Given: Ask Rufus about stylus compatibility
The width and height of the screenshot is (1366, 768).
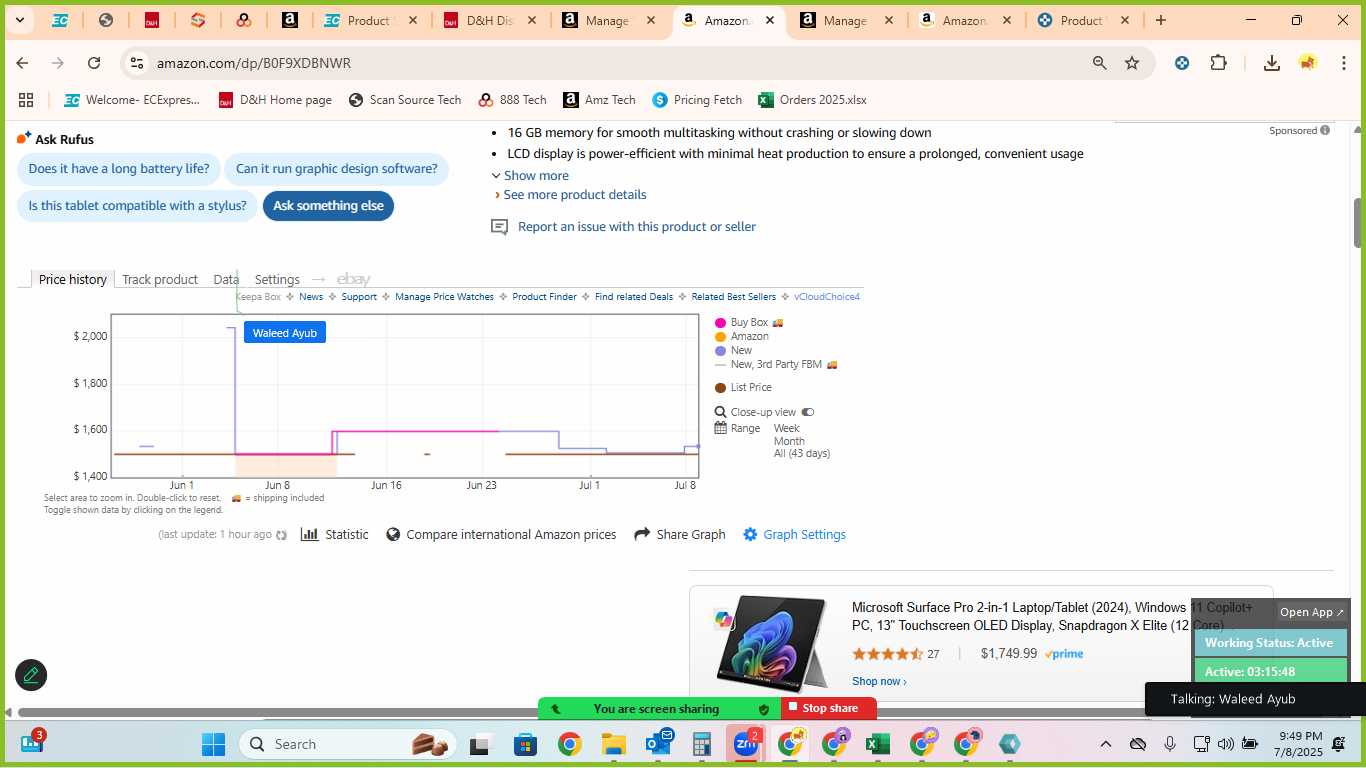Looking at the screenshot, I should click(137, 206).
